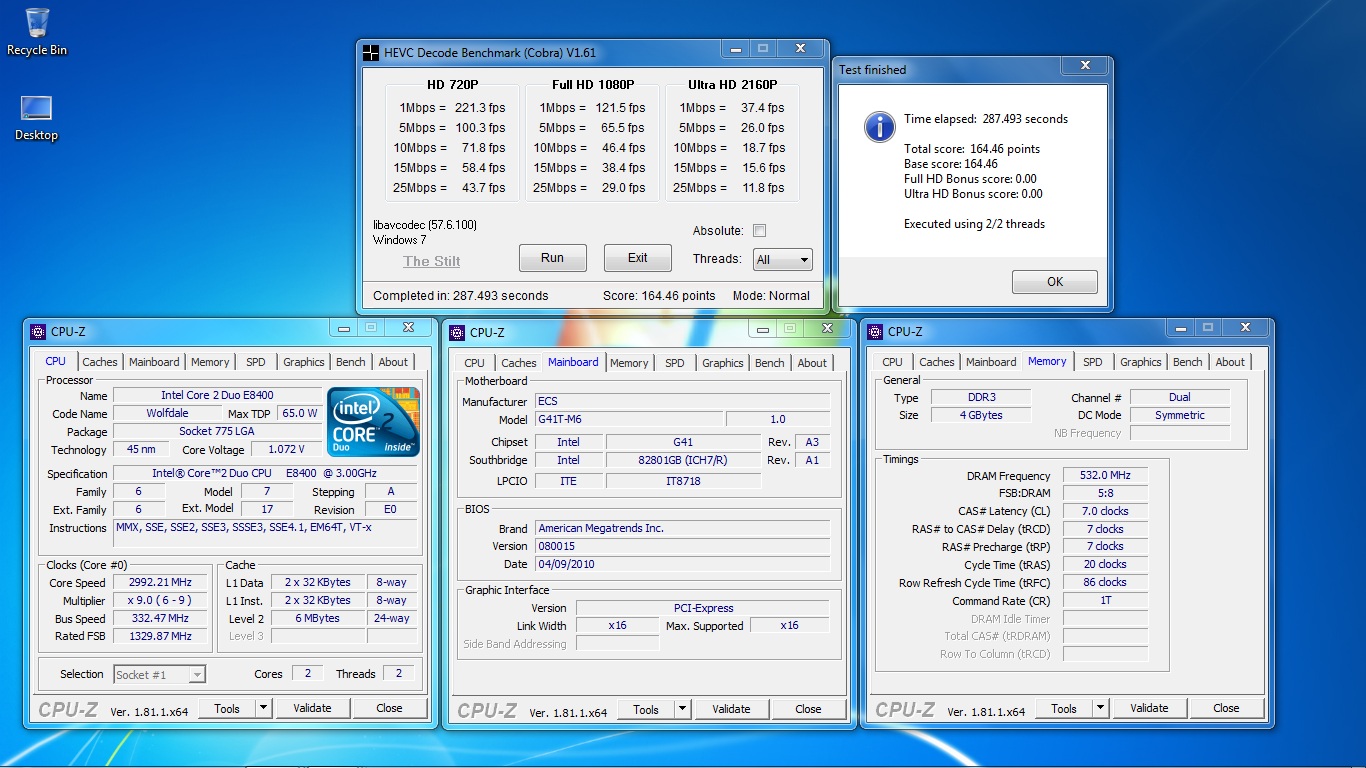Click the Mode: Normal status text
This screenshot has height=768, width=1366.
click(x=771, y=296)
